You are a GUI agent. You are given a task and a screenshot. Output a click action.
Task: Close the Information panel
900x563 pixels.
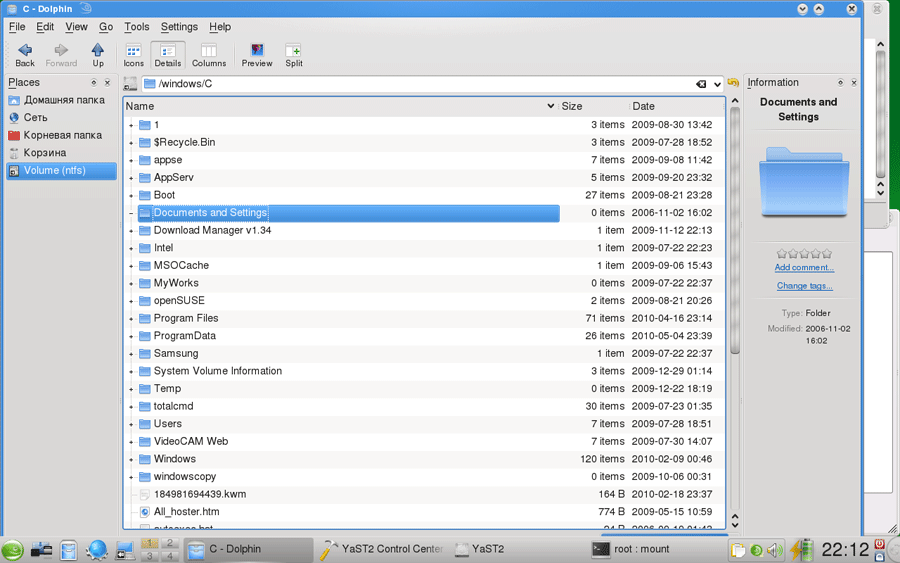click(x=854, y=83)
